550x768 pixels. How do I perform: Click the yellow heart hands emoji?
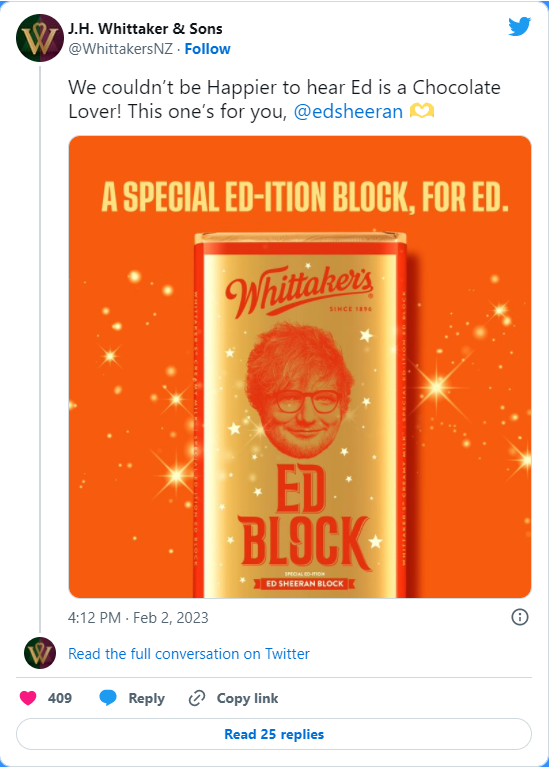point(422,112)
